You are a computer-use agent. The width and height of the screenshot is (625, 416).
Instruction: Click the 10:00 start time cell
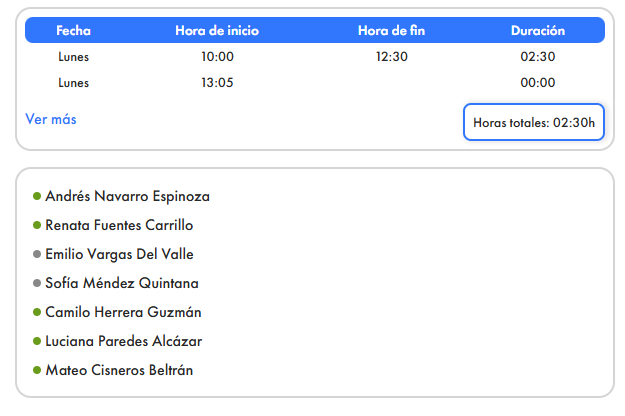(x=217, y=57)
